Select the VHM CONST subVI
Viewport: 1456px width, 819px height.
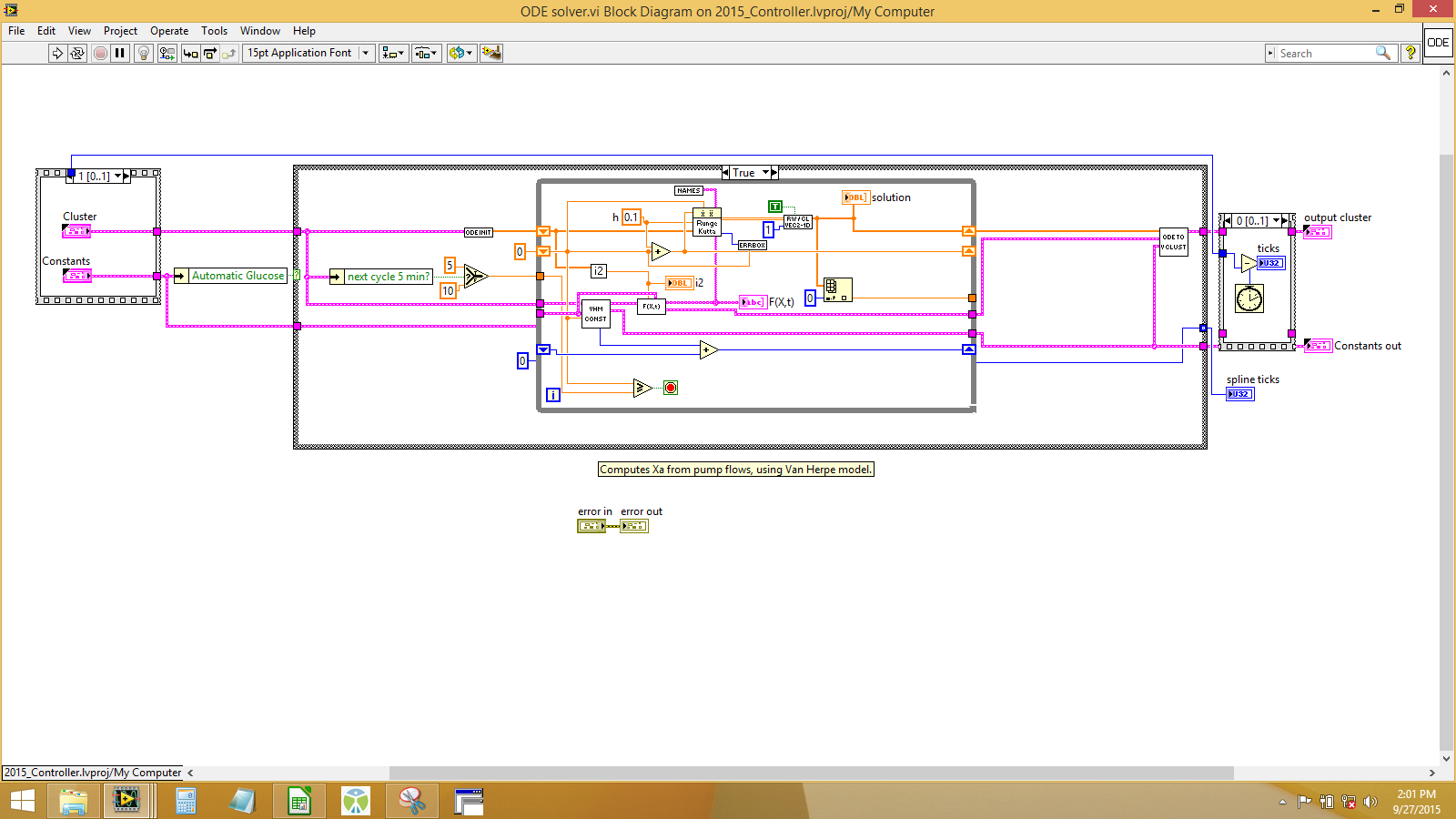(595, 314)
